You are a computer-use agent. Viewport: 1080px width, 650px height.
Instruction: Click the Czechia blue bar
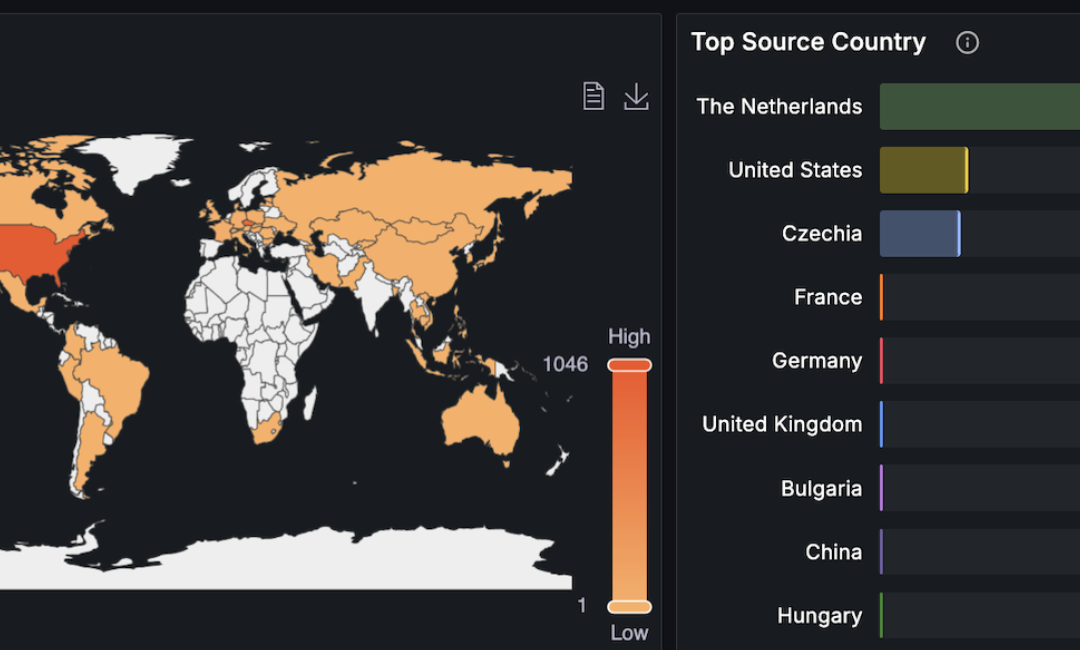[x=920, y=233]
